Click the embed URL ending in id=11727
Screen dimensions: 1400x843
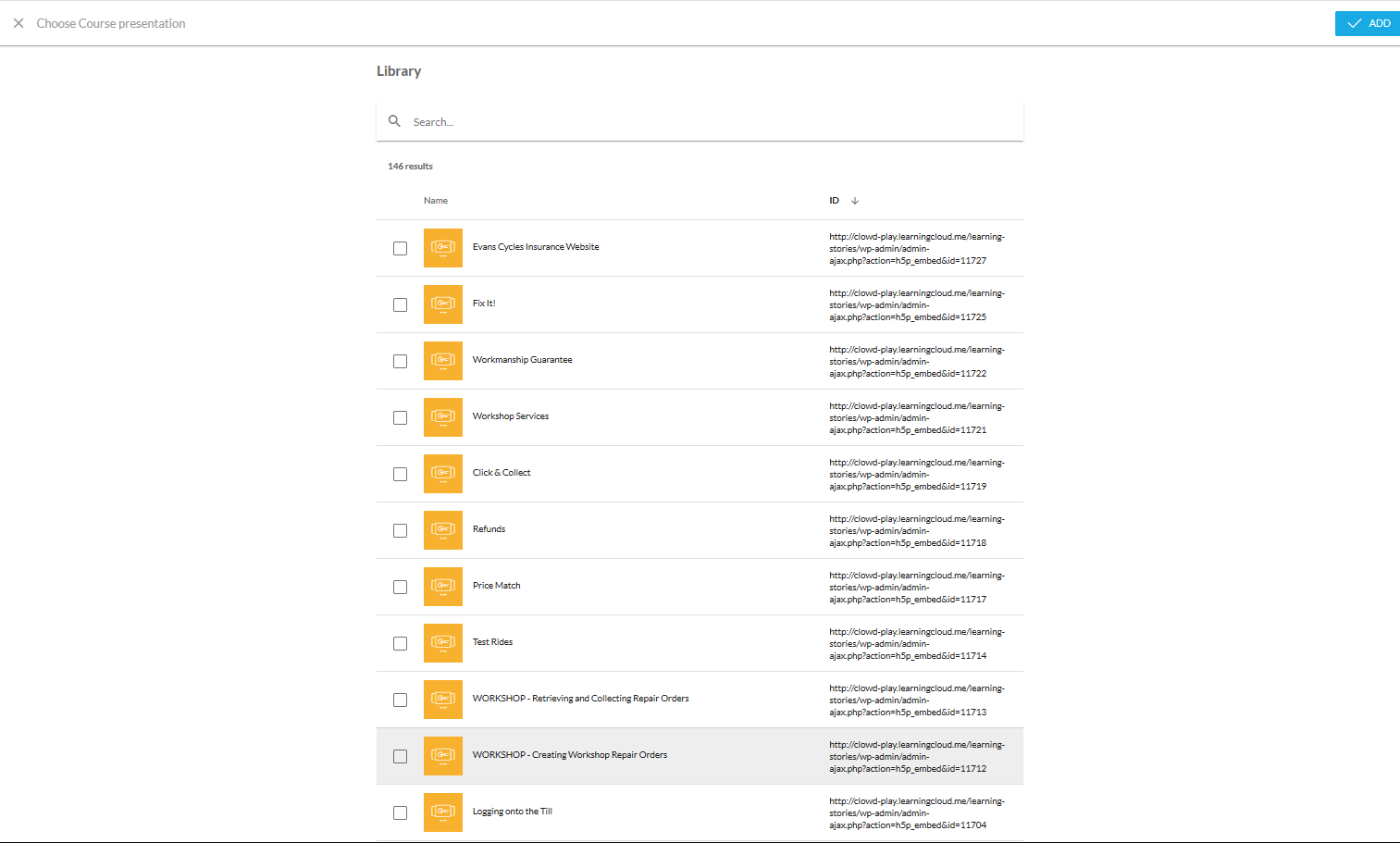click(x=917, y=249)
